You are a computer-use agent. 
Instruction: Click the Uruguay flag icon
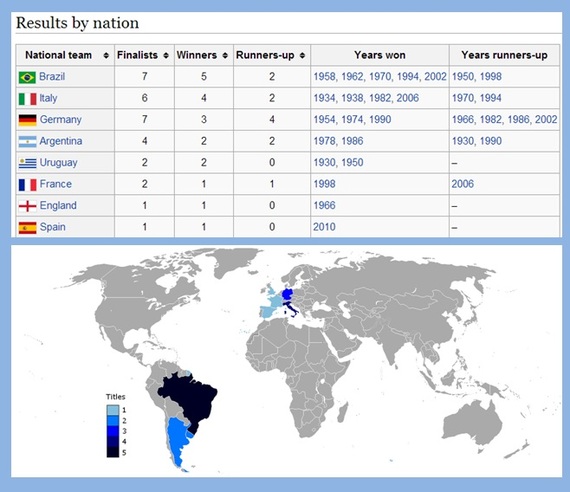pyautogui.click(x=27, y=163)
